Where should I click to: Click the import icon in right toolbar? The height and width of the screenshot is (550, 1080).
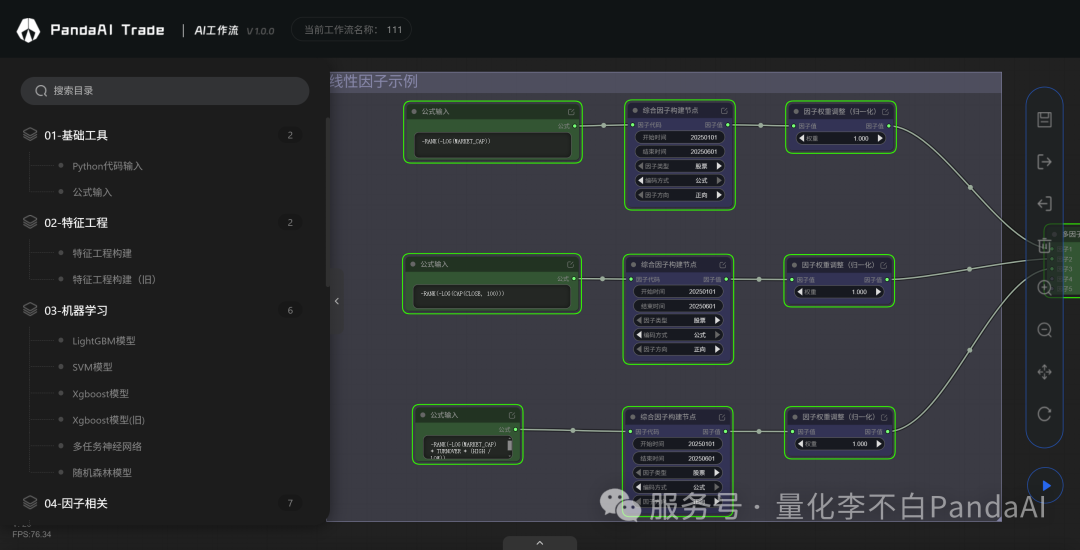(x=1044, y=204)
